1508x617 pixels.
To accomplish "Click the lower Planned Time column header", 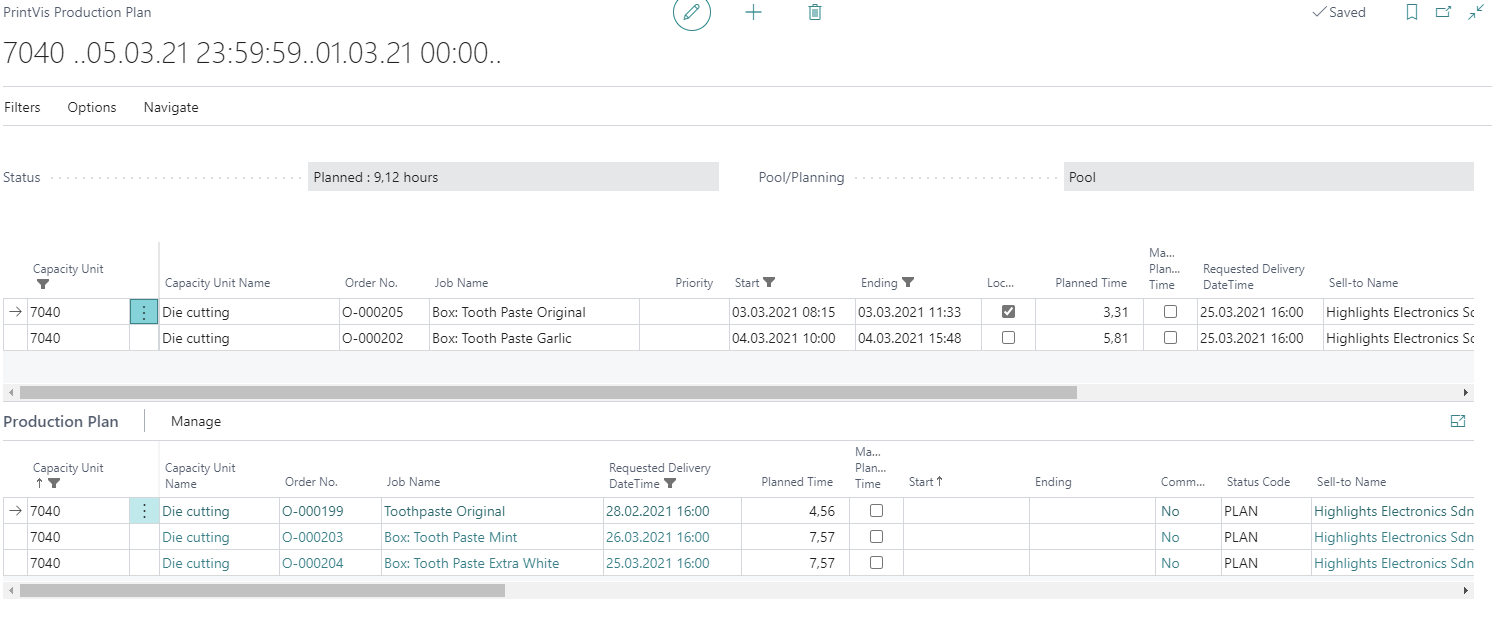I will [797, 482].
